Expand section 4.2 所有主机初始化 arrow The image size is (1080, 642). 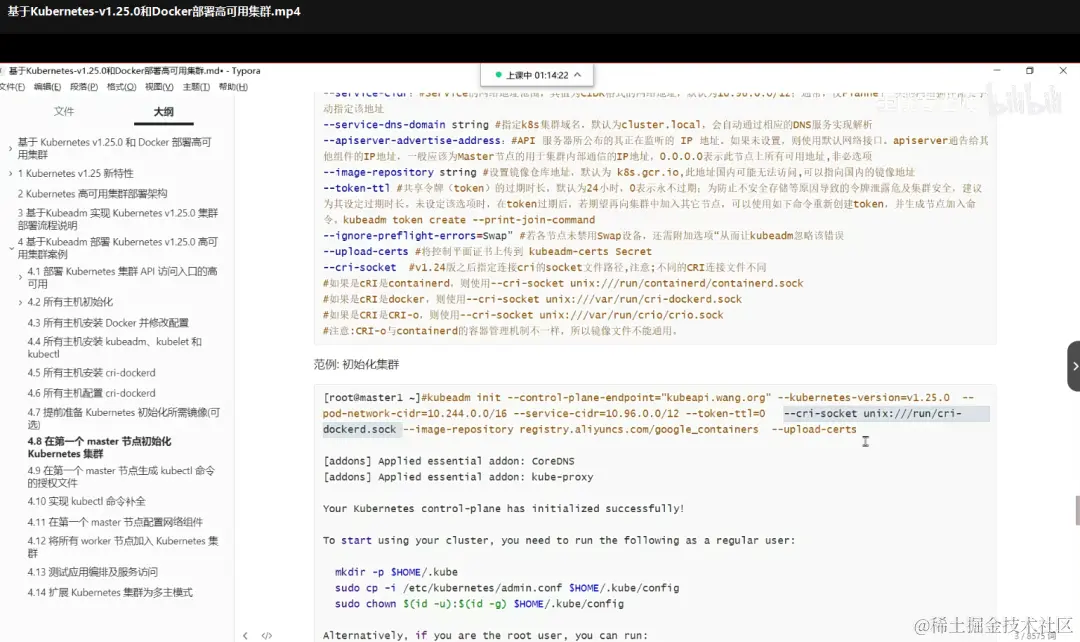[x=20, y=302]
